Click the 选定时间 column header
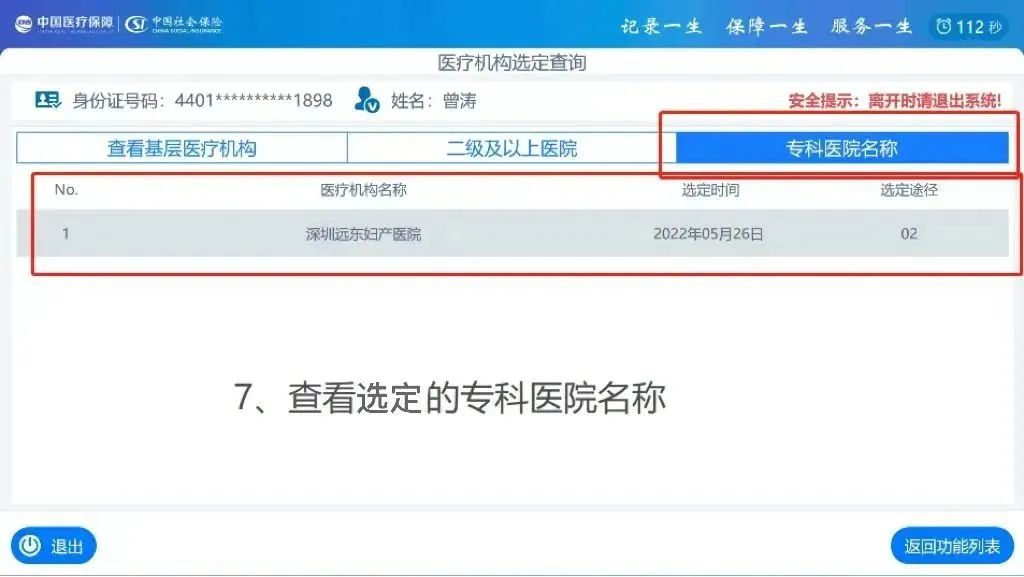 click(x=711, y=190)
